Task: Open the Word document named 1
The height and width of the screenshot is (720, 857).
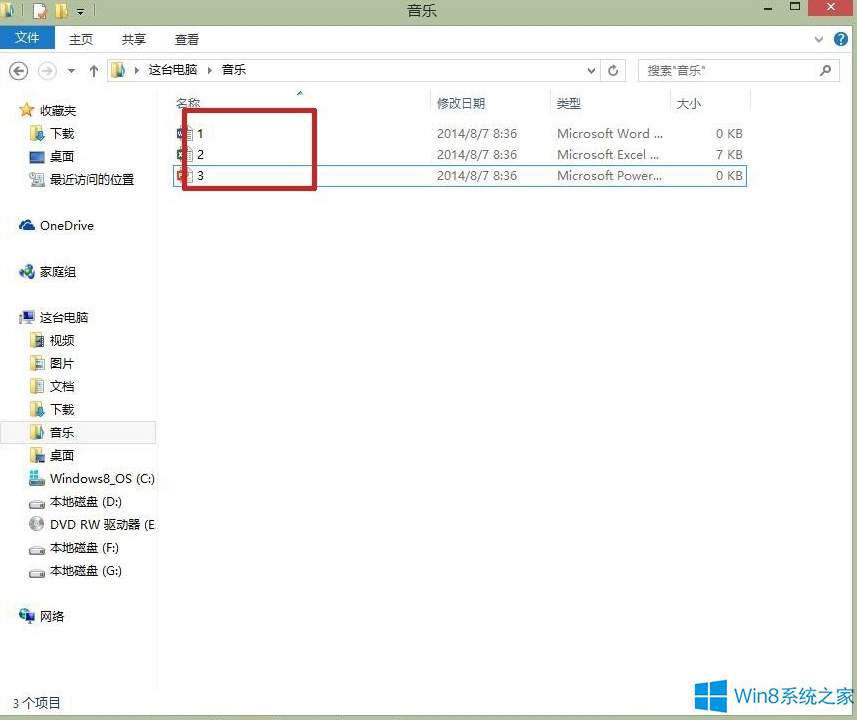Action: click(x=198, y=133)
